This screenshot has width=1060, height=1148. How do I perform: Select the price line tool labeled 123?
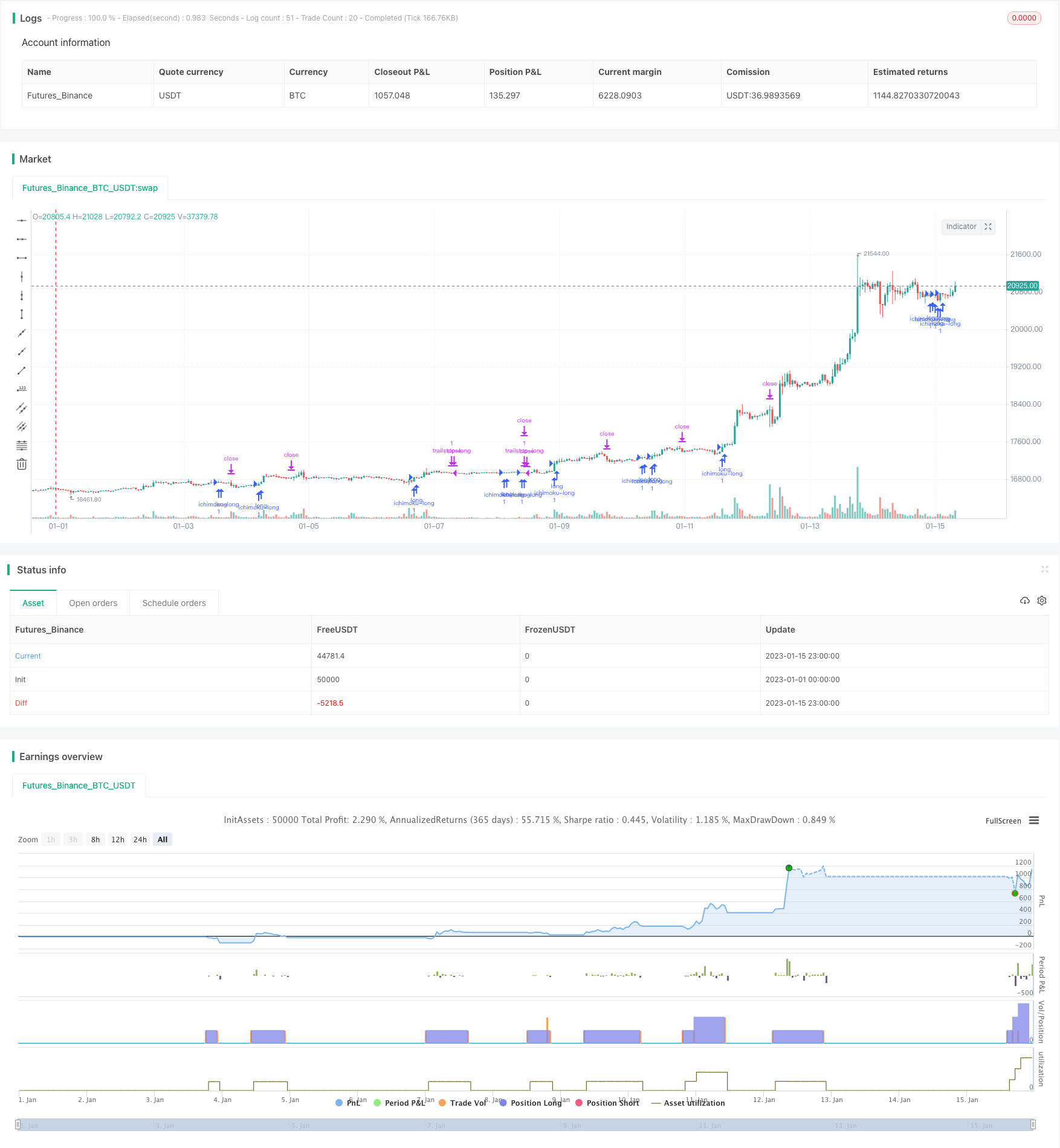(22, 389)
